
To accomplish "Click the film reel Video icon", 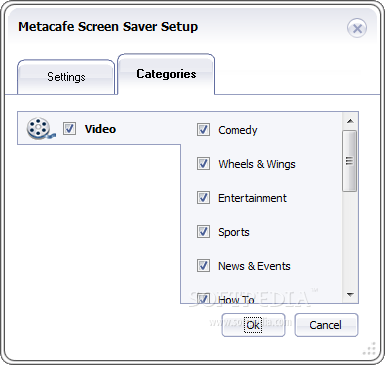I will coord(41,129).
